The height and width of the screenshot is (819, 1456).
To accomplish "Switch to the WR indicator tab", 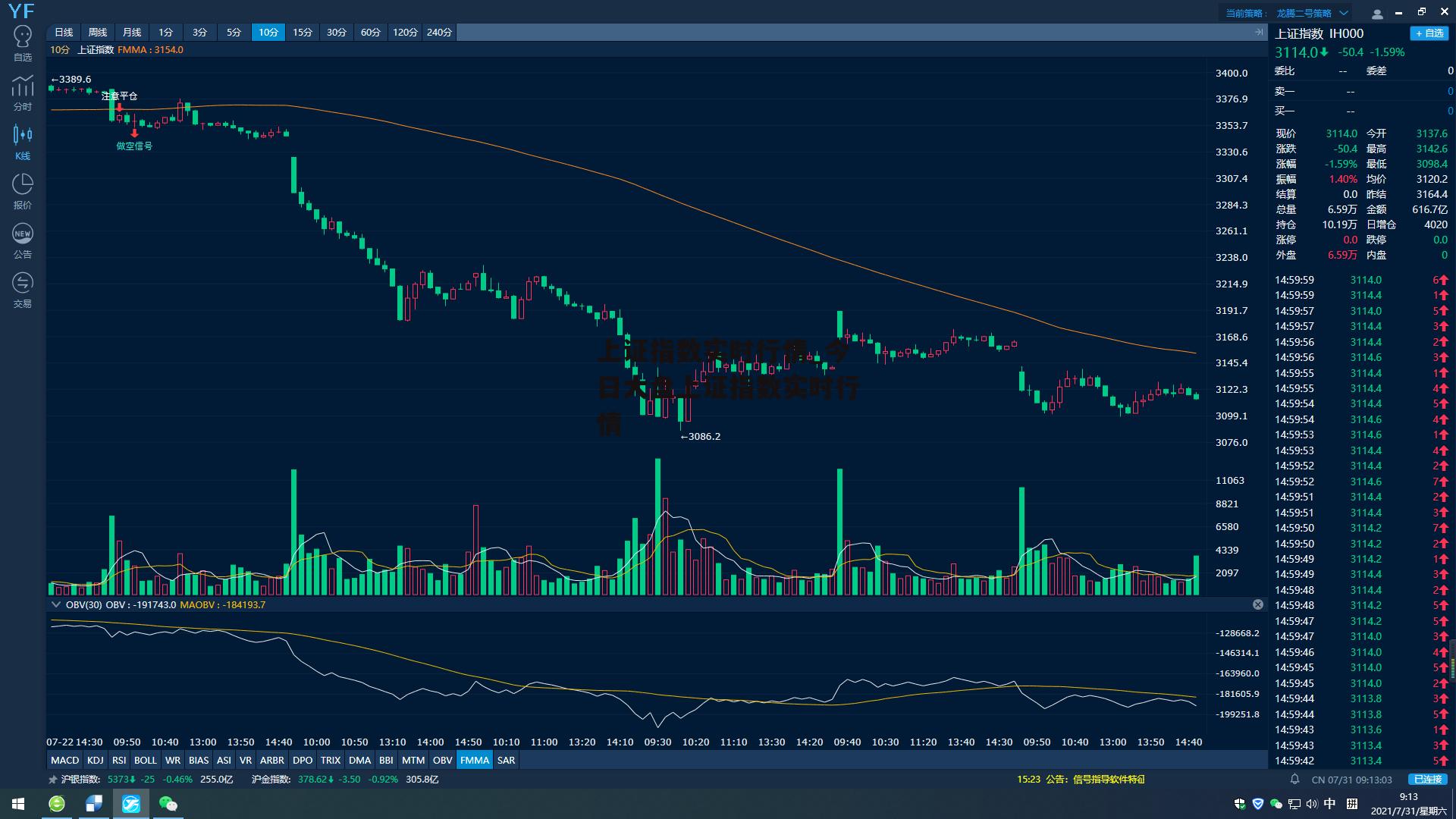I will 173,760.
